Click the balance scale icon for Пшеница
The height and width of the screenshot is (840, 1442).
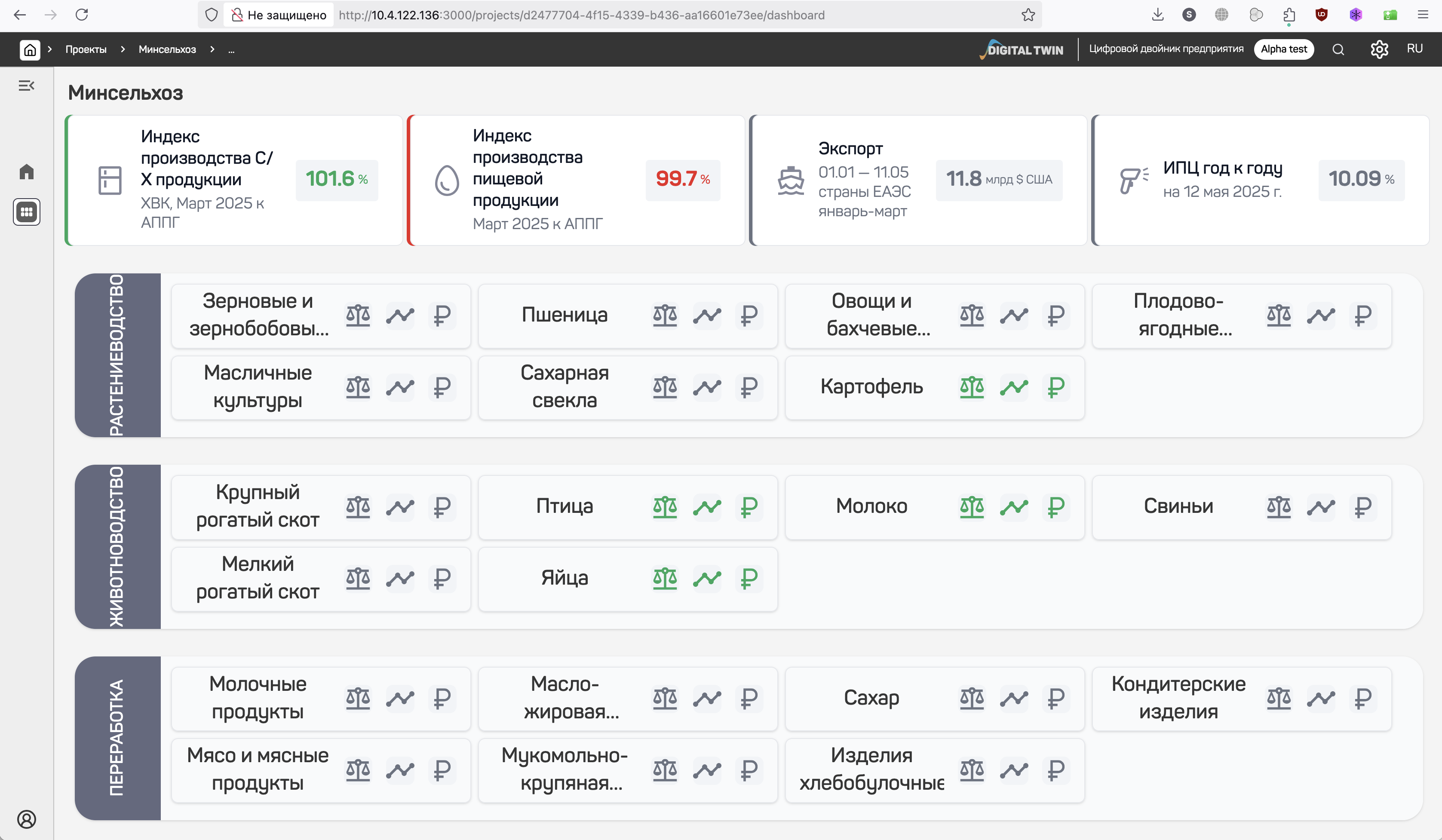coord(665,315)
